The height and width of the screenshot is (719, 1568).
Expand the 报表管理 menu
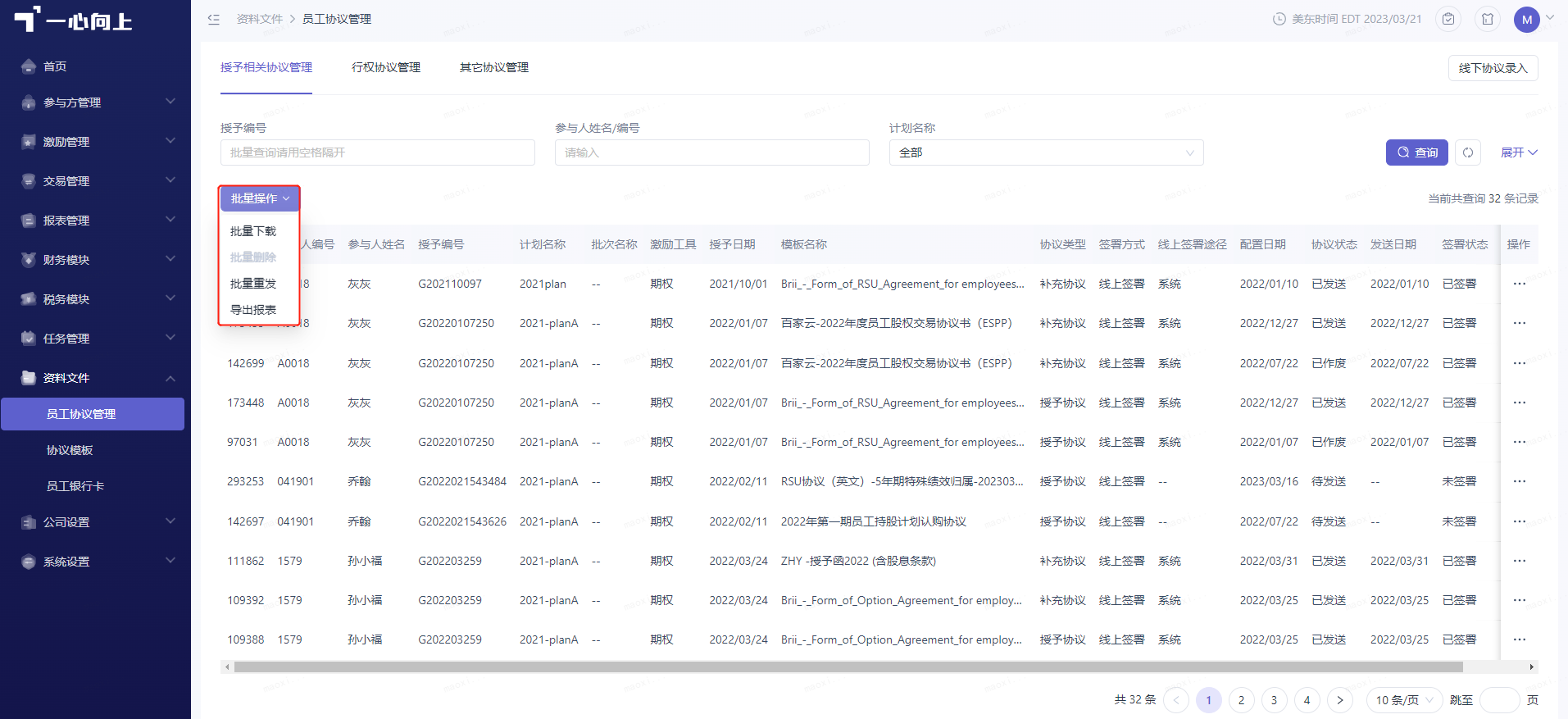tap(170, 220)
